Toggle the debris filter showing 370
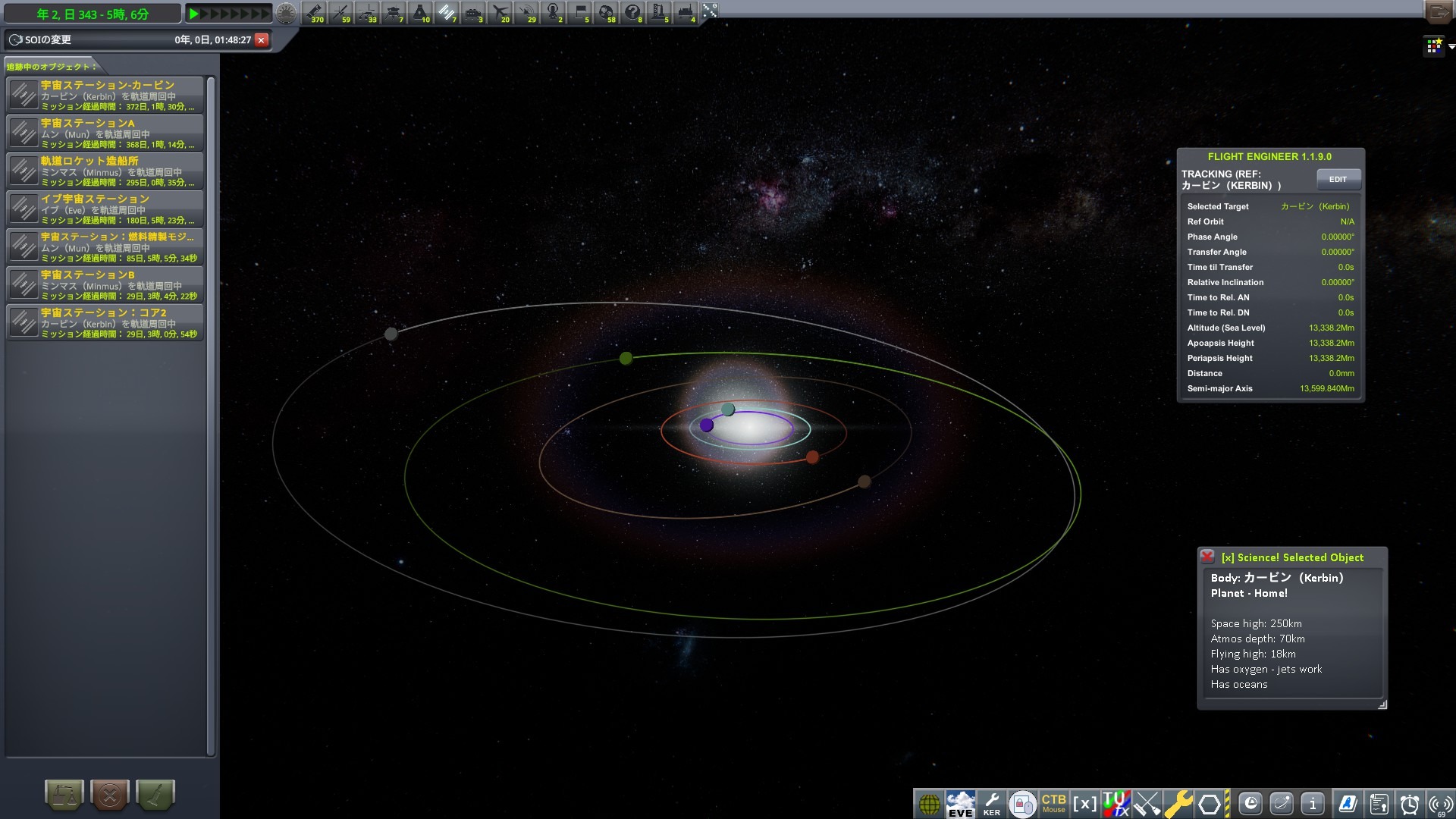Viewport: 1456px width, 819px height. [x=314, y=12]
